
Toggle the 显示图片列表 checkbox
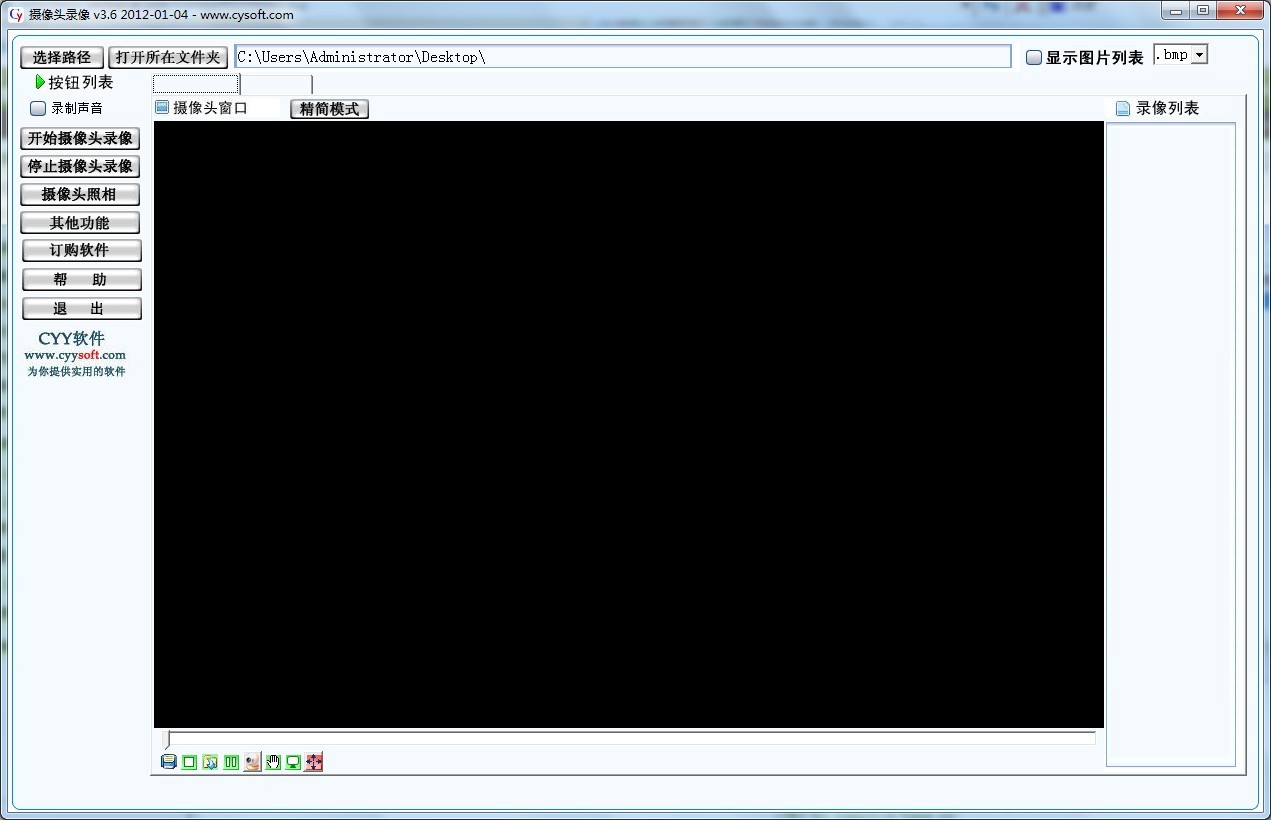pyautogui.click(x=1034, y=58)
